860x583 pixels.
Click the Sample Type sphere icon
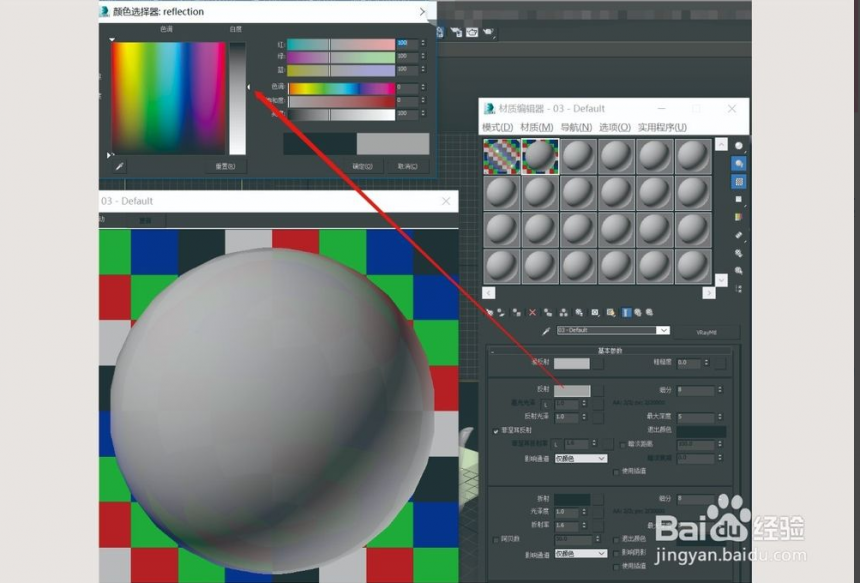pos(739,146)
